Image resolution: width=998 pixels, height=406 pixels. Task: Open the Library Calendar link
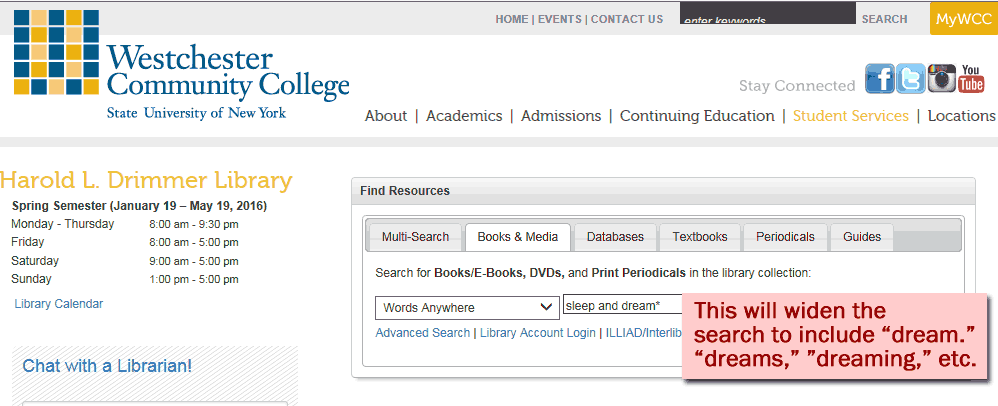[x=59, y=304]
